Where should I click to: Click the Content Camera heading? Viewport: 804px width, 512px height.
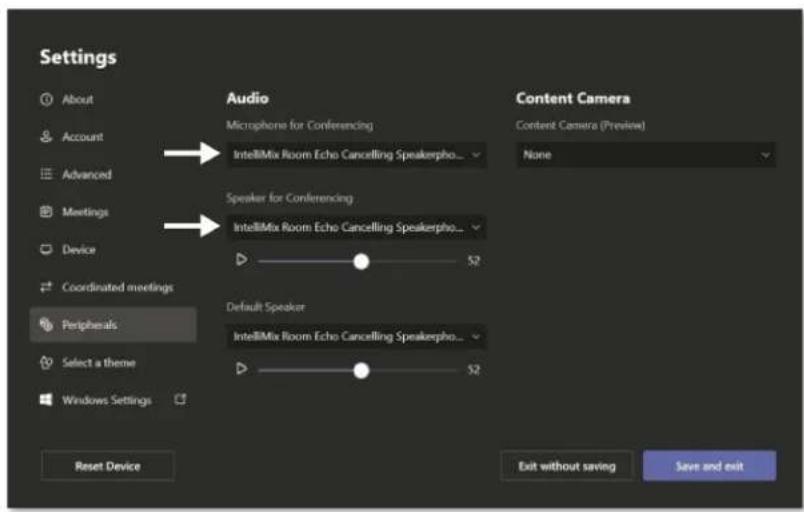tap(573, 98)
